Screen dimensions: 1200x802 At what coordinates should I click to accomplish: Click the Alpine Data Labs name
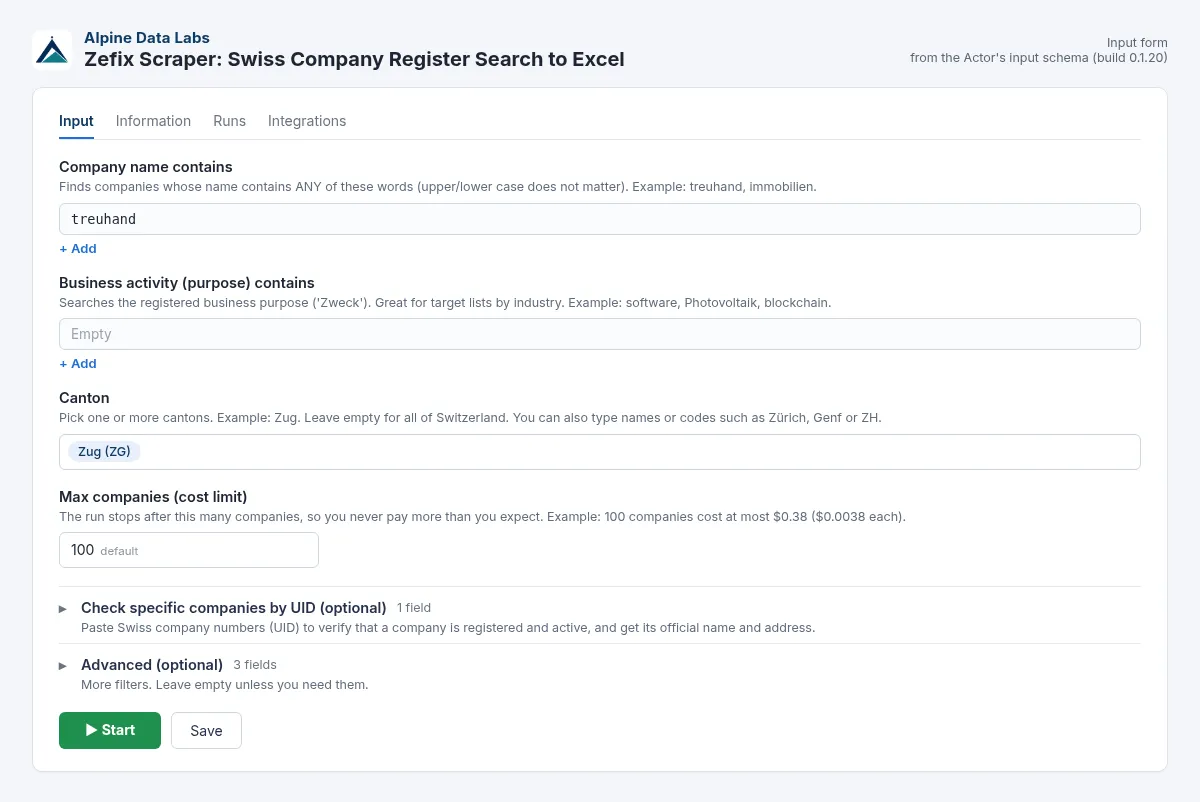click(147, 38)
